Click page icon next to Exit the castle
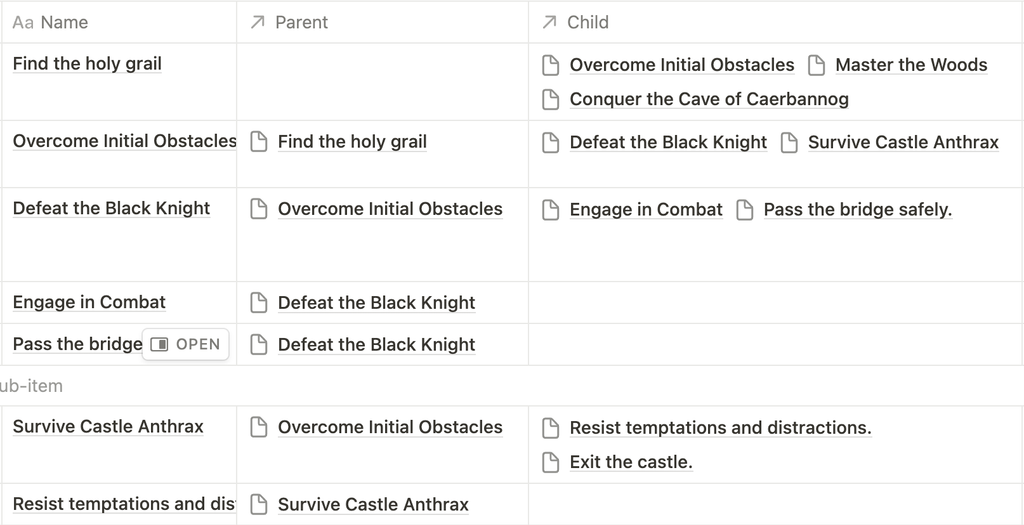This screenshot has width=1024, height=525. tap(551, 462)
